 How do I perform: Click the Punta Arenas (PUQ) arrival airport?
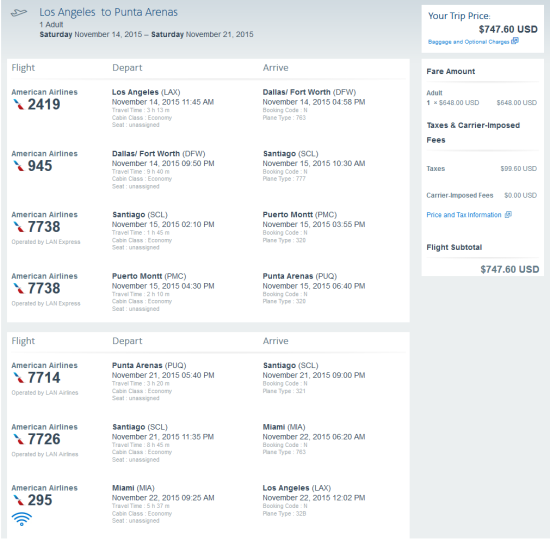[300, 276]
